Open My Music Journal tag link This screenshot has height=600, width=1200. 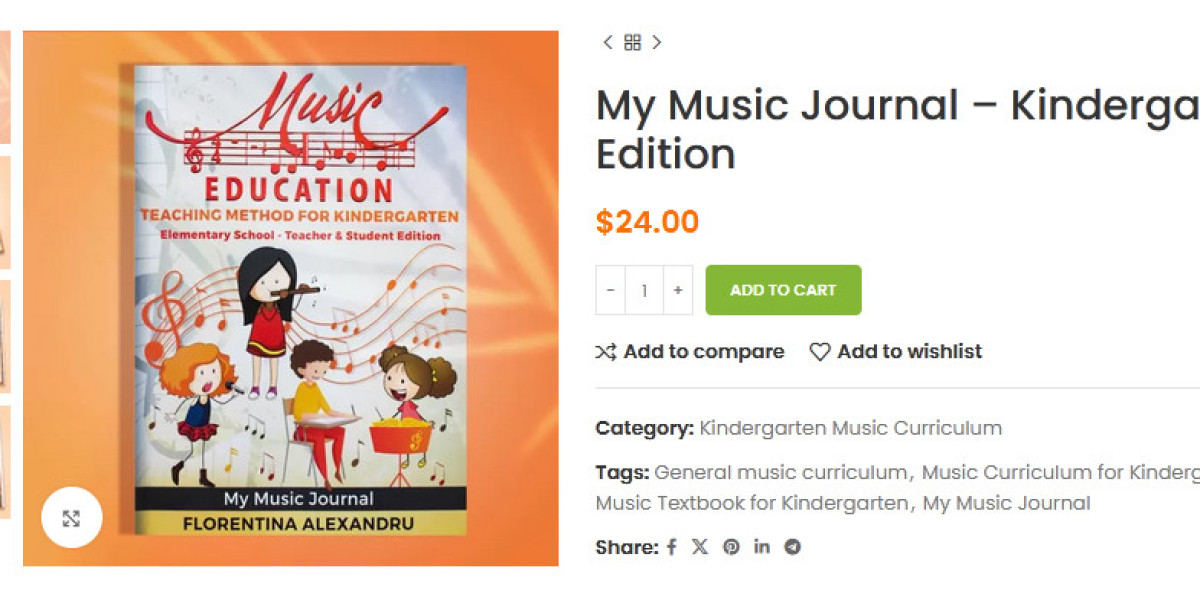click(x=1006, y=503)
